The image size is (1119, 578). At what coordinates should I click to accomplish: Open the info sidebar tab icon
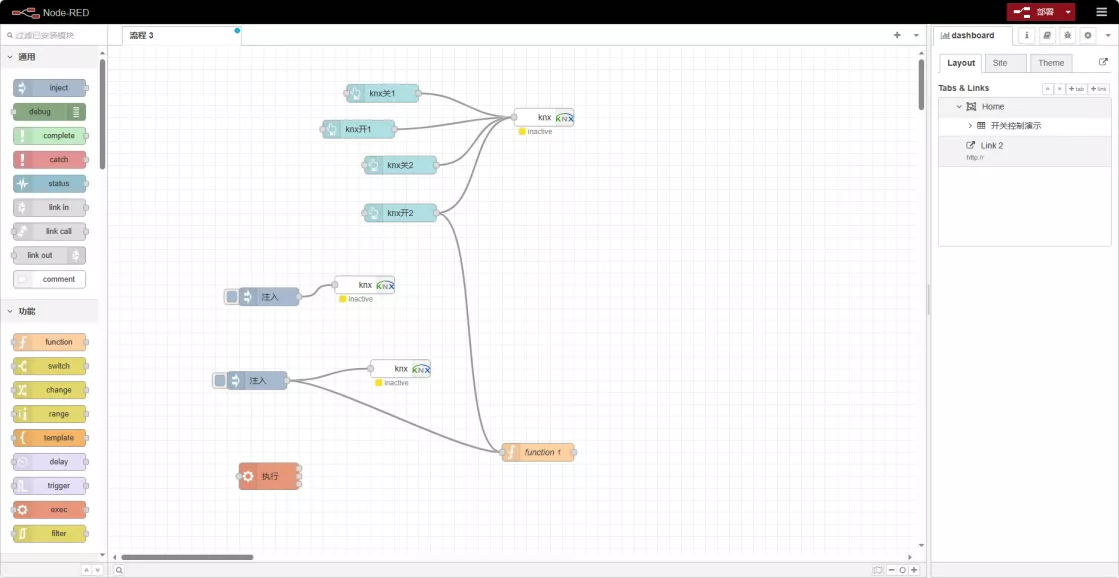1025,36
